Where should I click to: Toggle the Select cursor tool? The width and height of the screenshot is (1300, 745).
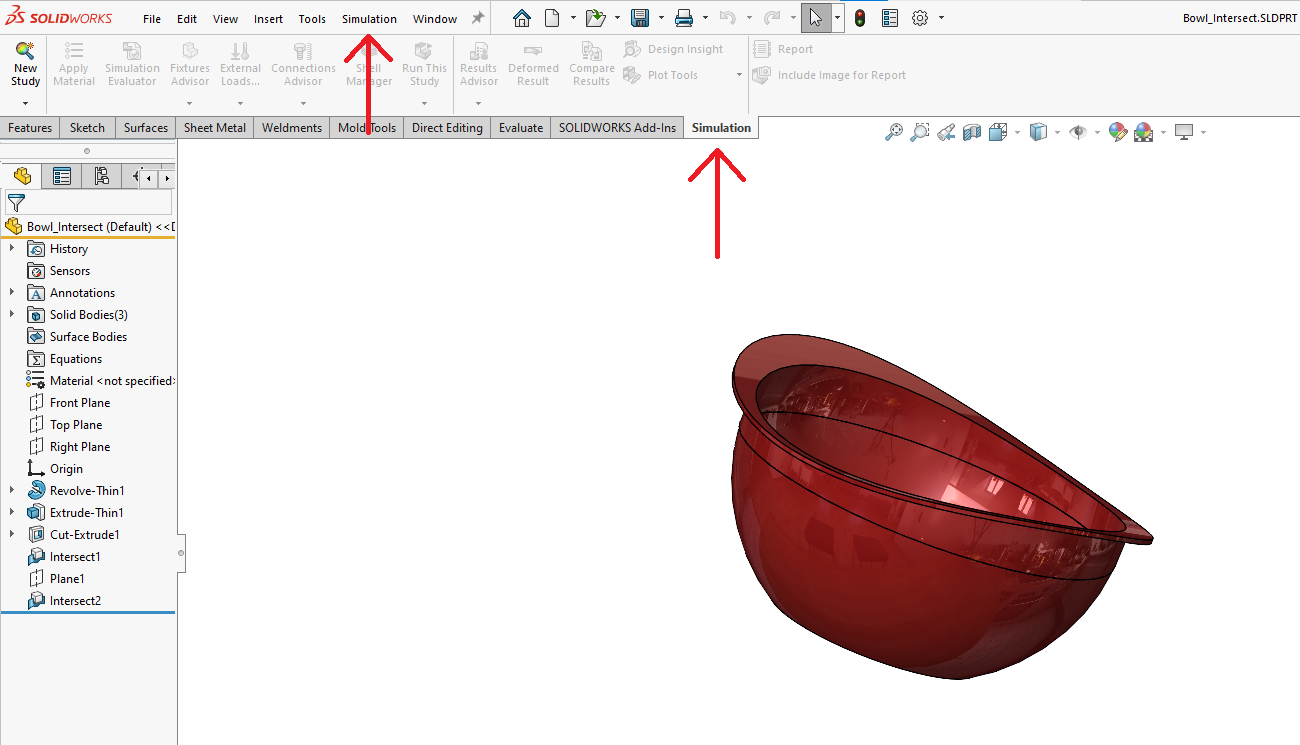click(815, 18)
